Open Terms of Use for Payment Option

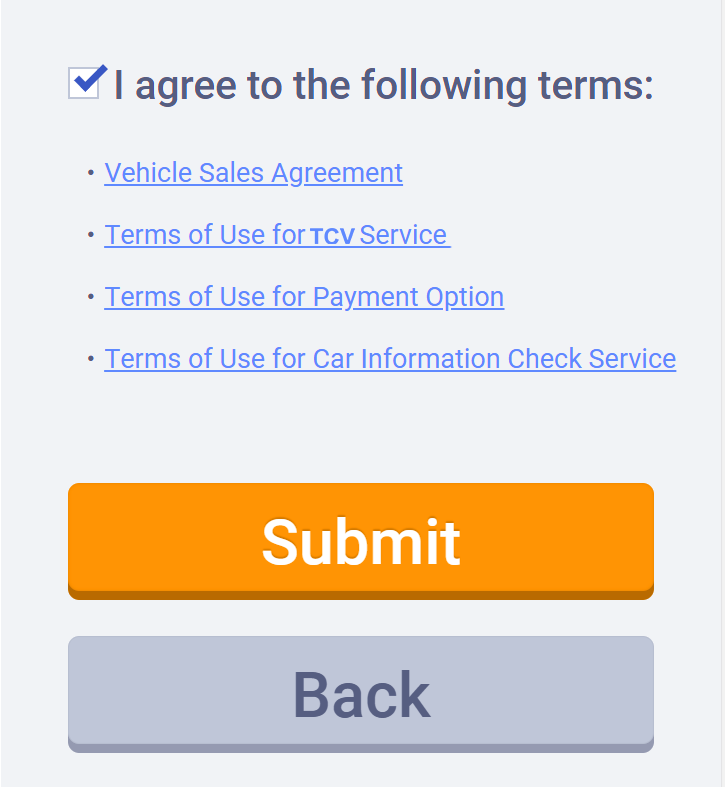(304, 297)
